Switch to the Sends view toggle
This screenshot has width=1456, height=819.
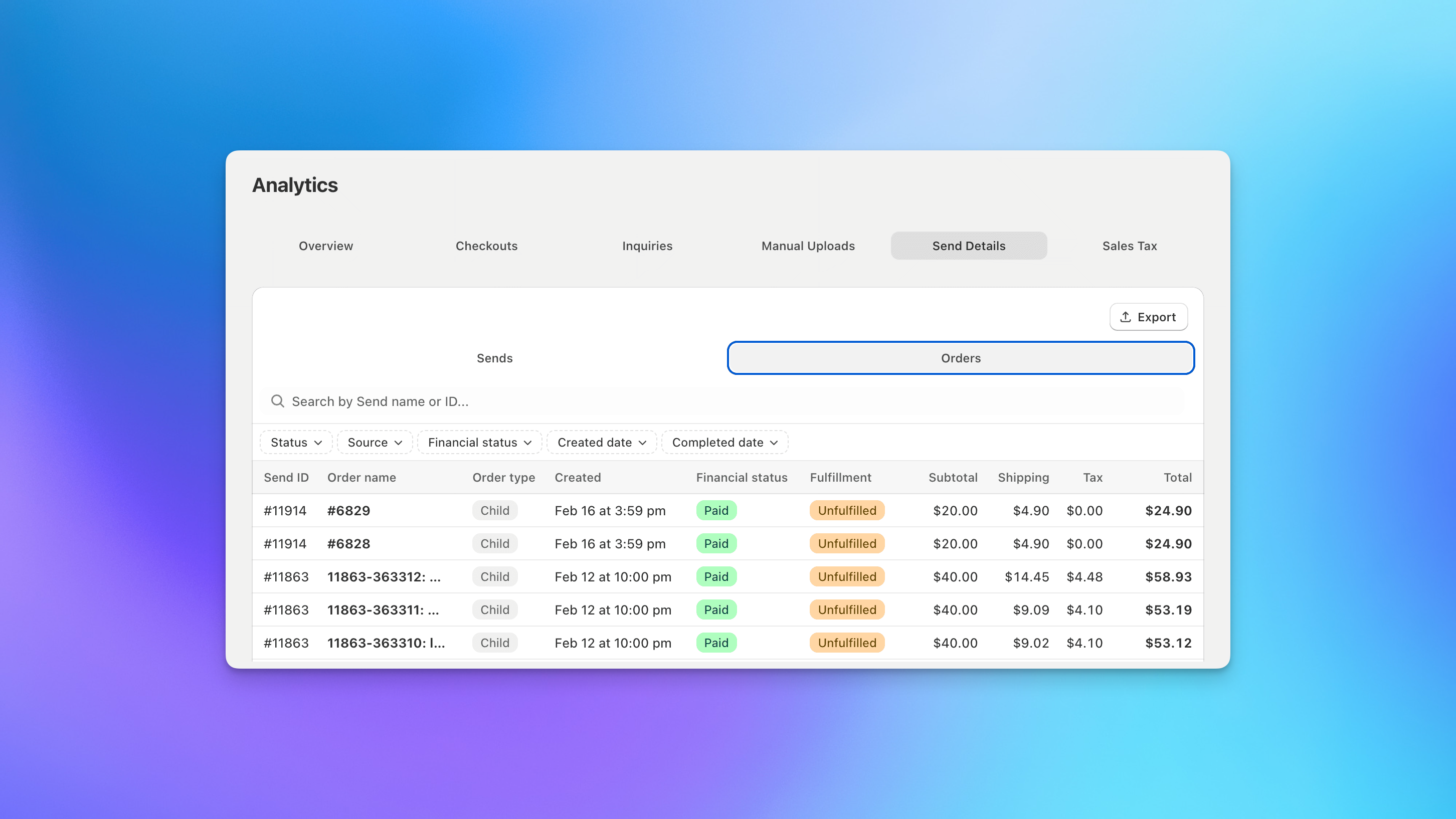[494, 358]
